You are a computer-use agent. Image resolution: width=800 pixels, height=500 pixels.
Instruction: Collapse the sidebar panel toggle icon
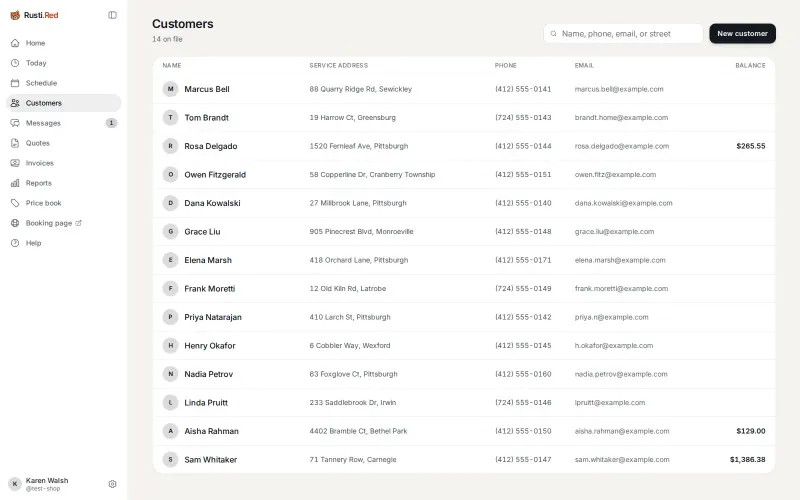pyautogui.click(x=112, y=15)
